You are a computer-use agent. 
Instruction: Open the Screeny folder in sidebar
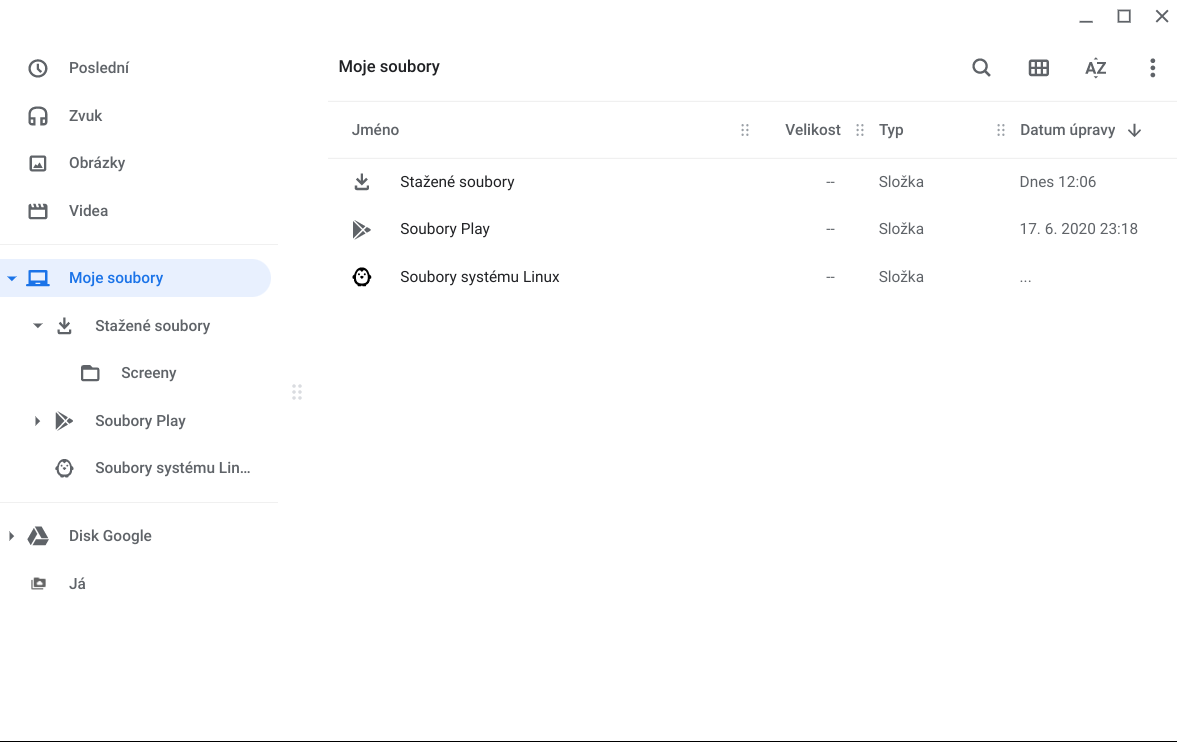[x=148, y=373]
